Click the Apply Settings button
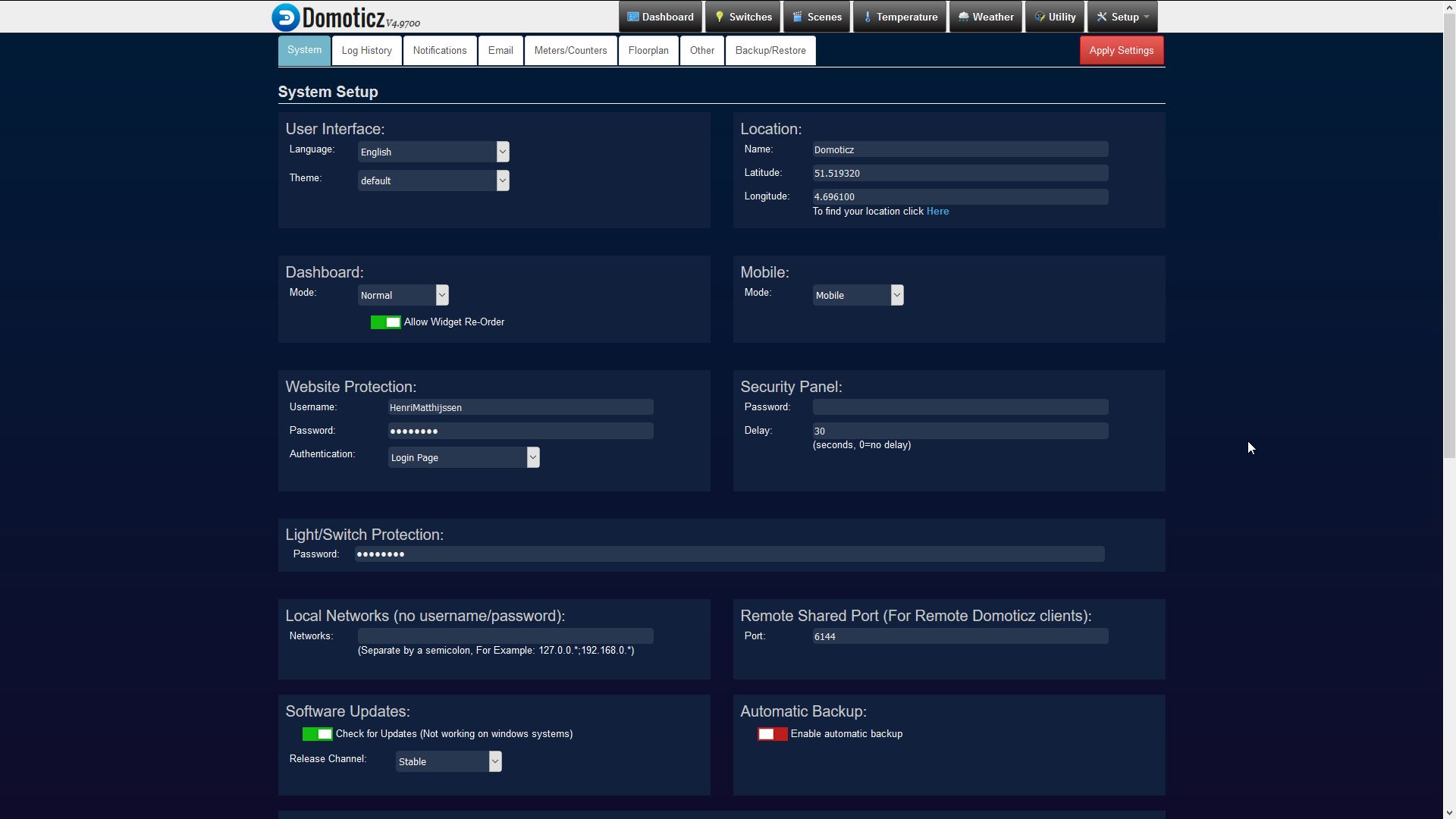The image size is (1456, 819). 1121,51
